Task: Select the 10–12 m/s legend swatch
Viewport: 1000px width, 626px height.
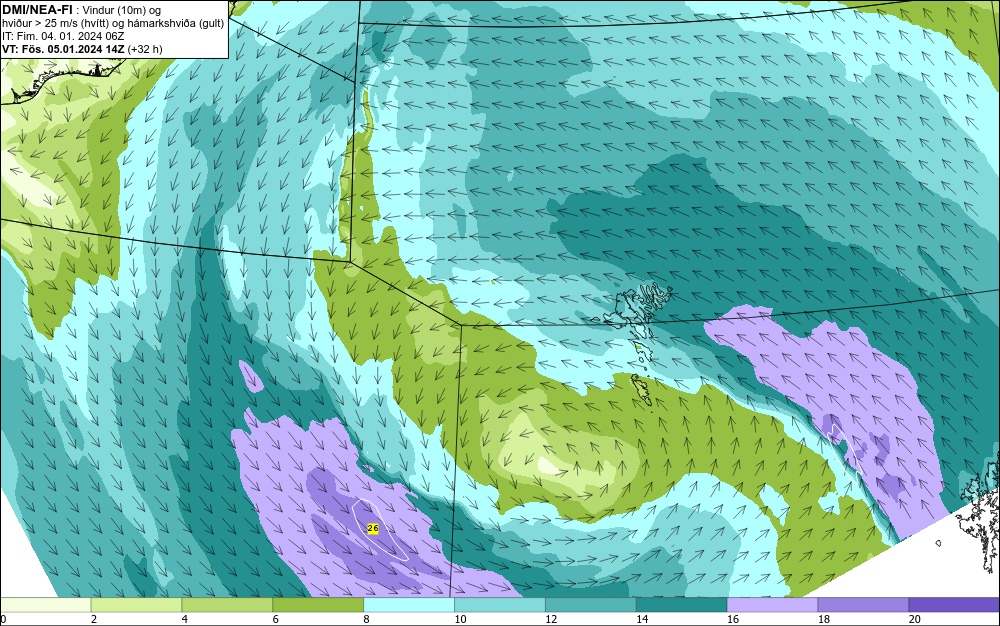Action: tap(500, 605)
